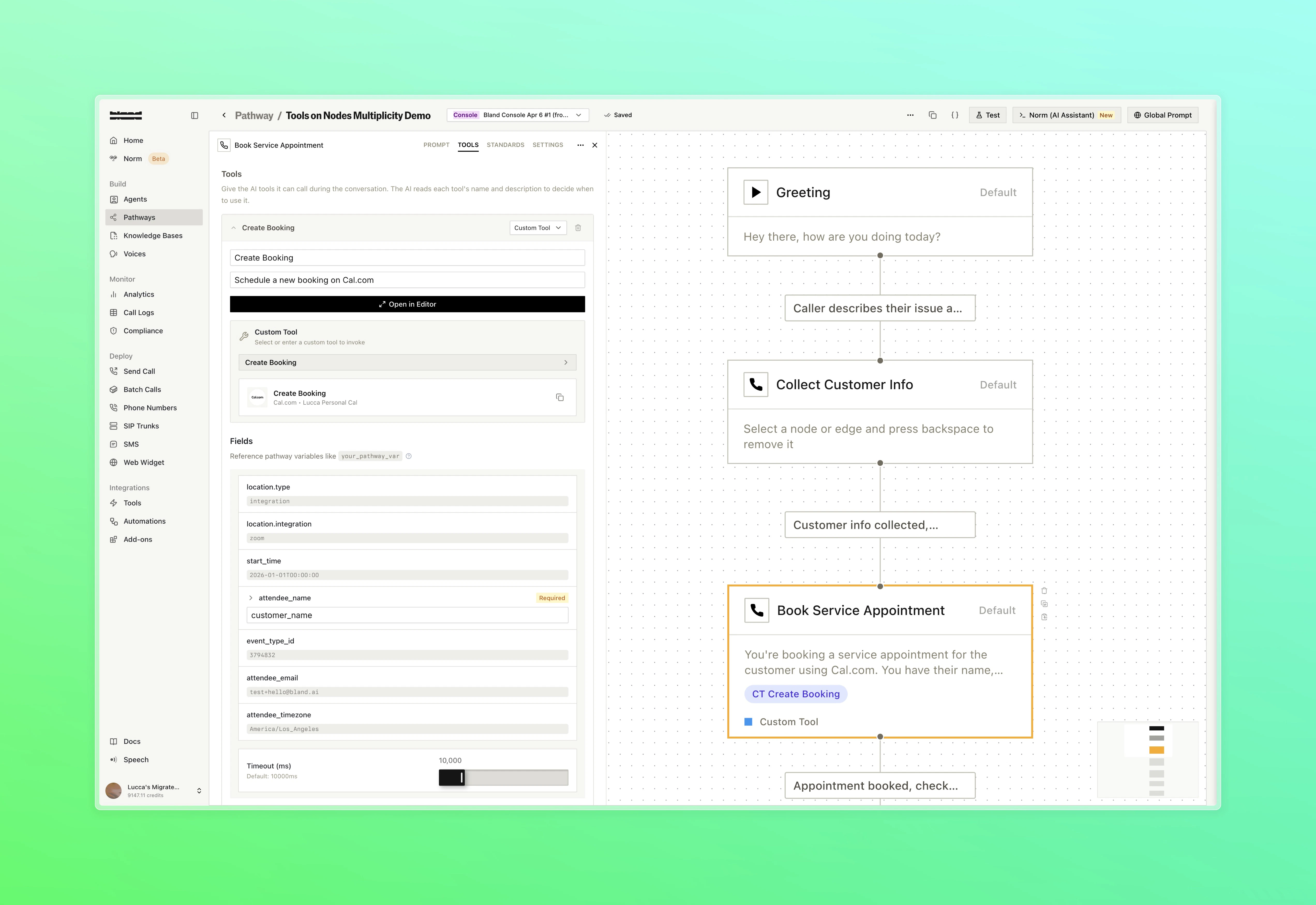Duplicate the selected node via canvas icon
The height and width of the screenshot is (905, 1316).
tap(1044, 603)
